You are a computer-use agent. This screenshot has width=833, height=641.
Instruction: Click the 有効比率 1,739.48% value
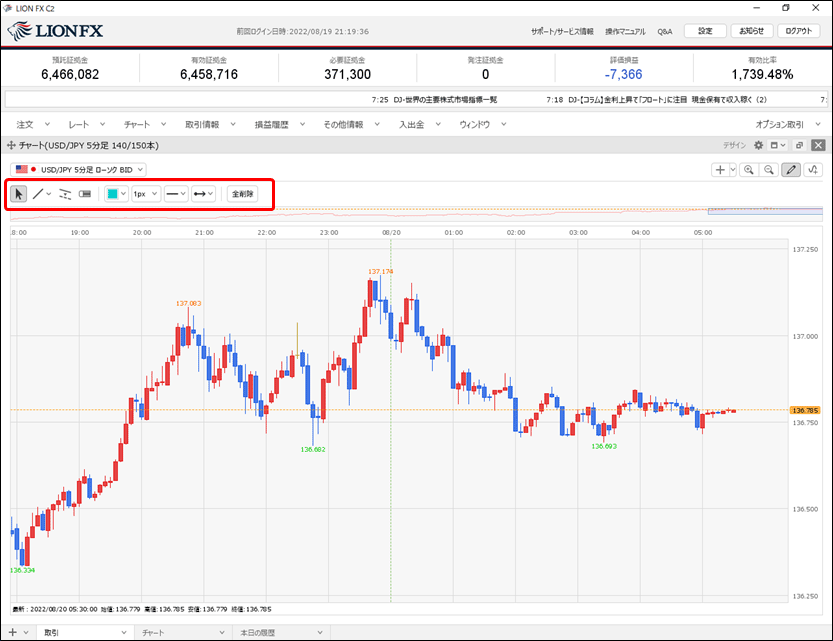762,74
